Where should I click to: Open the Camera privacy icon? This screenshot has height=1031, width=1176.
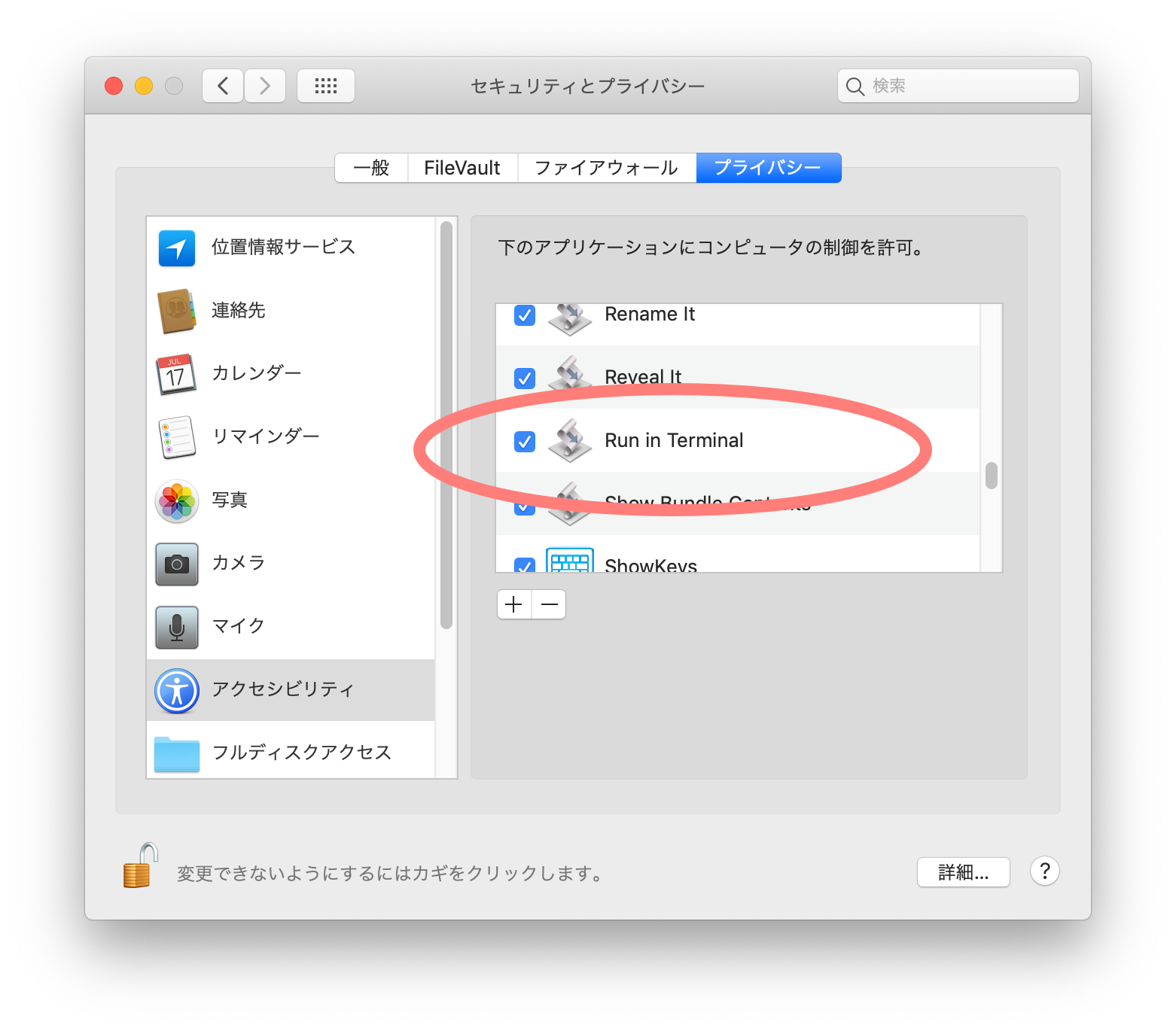pos(177,564)
